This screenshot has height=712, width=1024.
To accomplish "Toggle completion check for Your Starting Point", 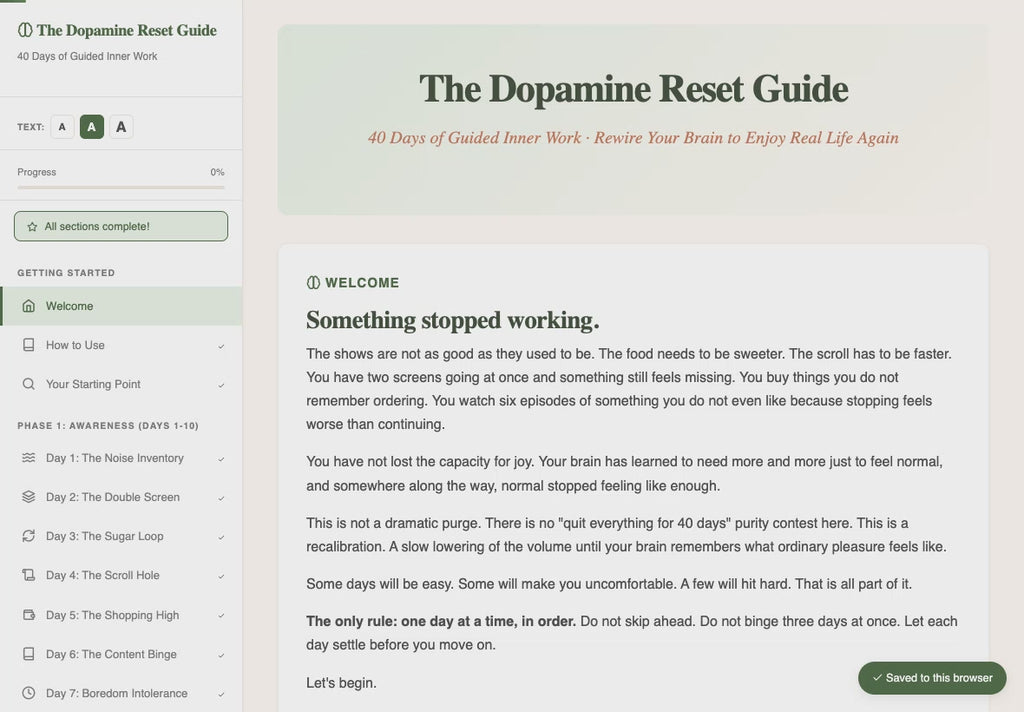I will tap(221, 385).
